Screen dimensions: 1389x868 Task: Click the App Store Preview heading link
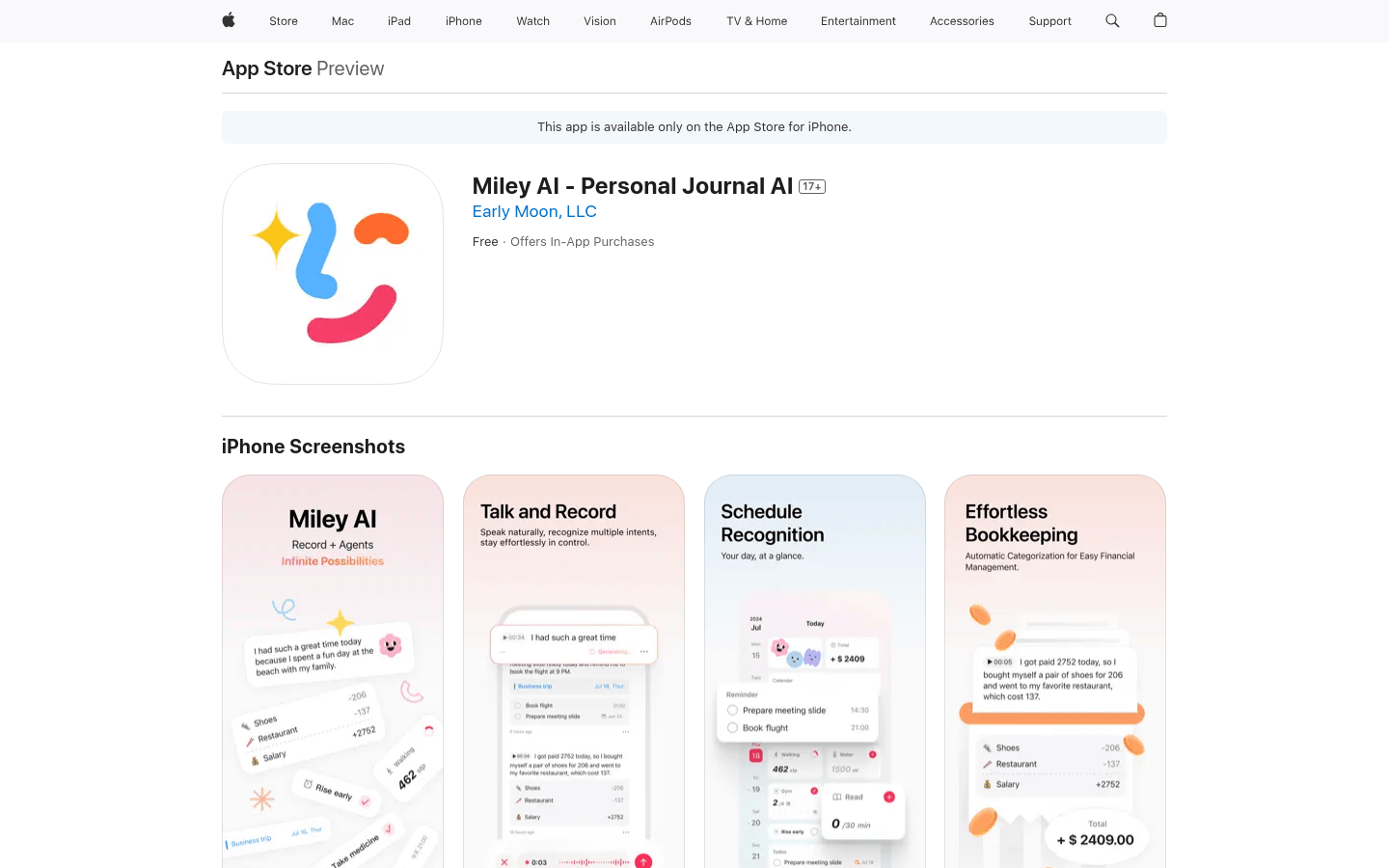(303, 68)
